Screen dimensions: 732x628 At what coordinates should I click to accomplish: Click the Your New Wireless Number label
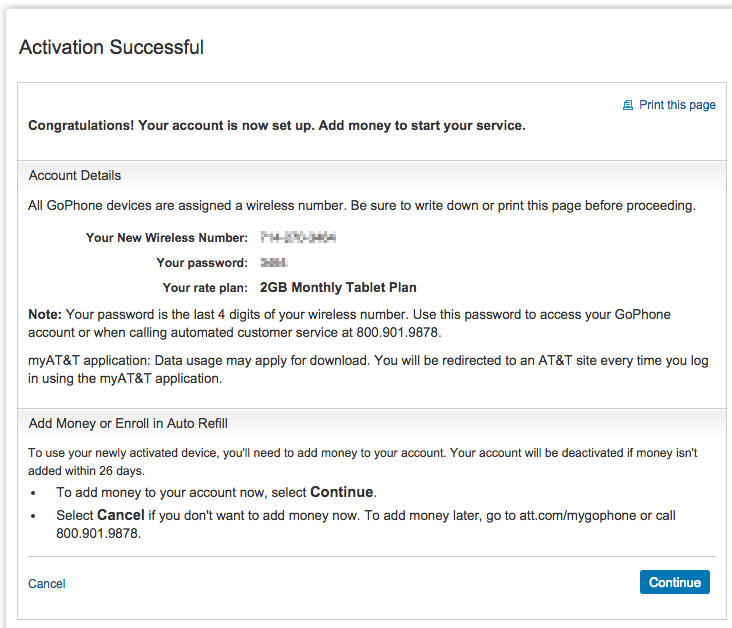tap(167, 238)
